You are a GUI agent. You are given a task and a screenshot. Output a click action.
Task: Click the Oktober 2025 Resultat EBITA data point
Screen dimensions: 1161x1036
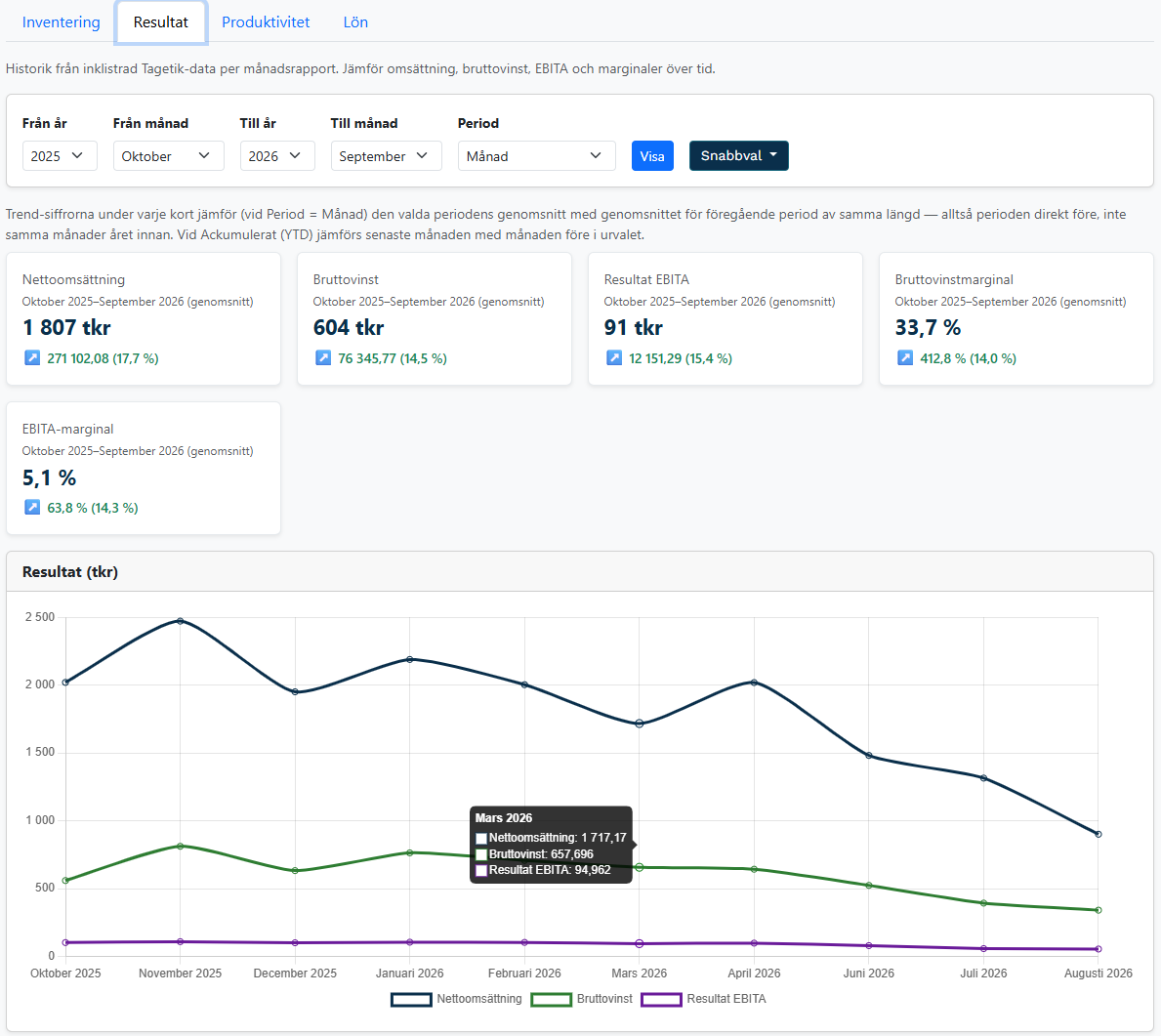point(65,942)
